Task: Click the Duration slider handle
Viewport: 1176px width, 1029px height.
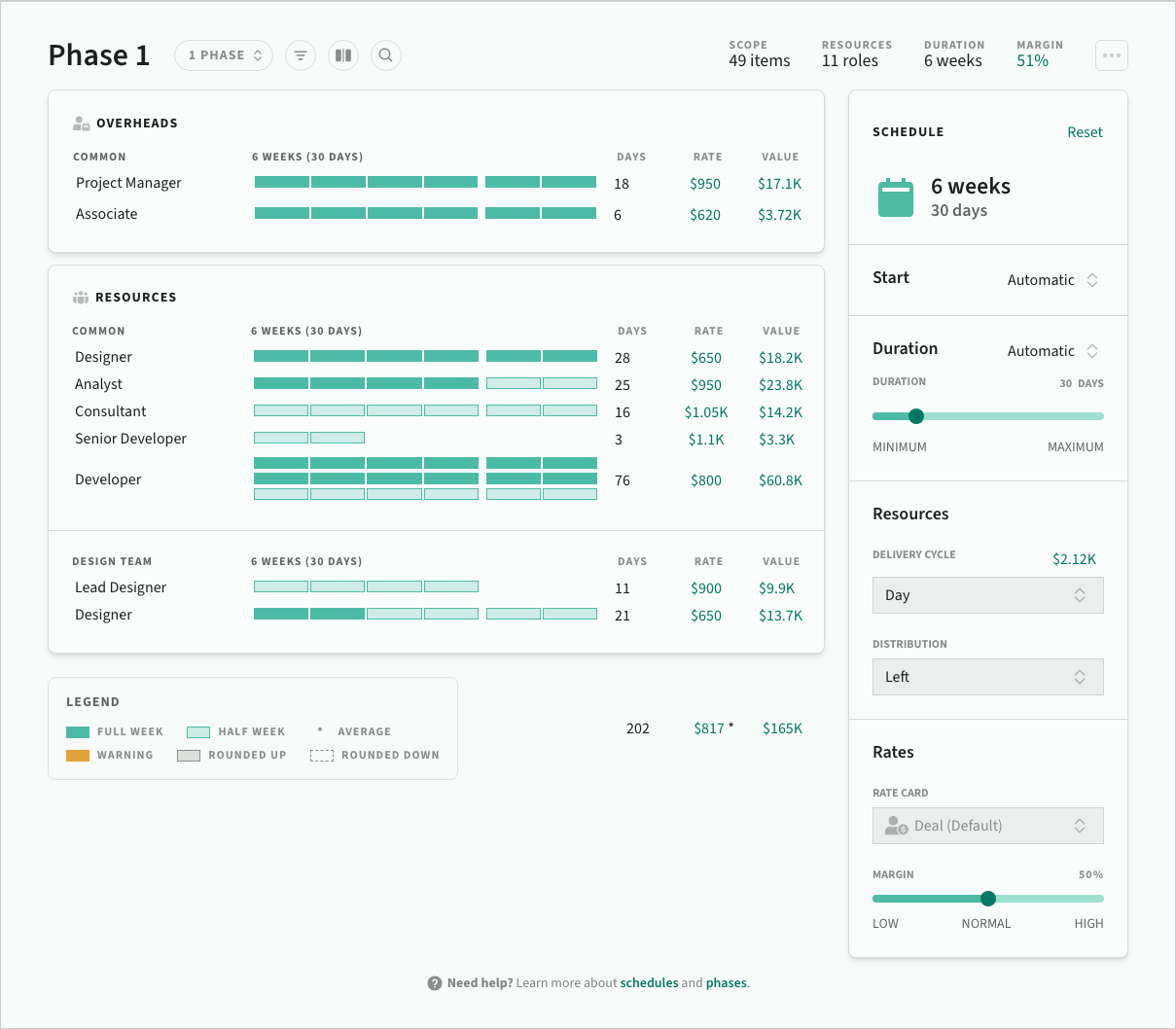Action: (915, 416)
